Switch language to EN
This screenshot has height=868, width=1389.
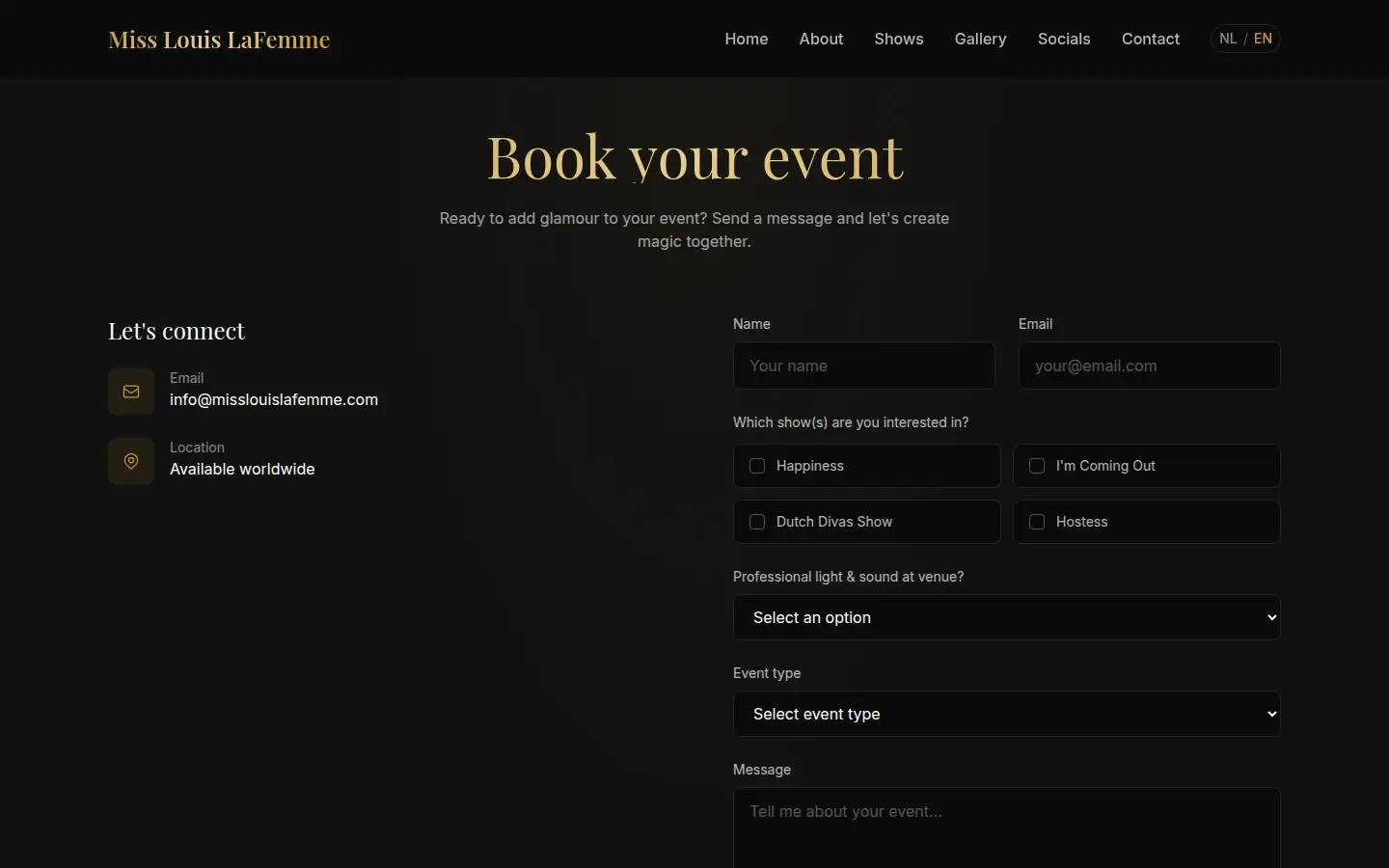point(1263,39)
